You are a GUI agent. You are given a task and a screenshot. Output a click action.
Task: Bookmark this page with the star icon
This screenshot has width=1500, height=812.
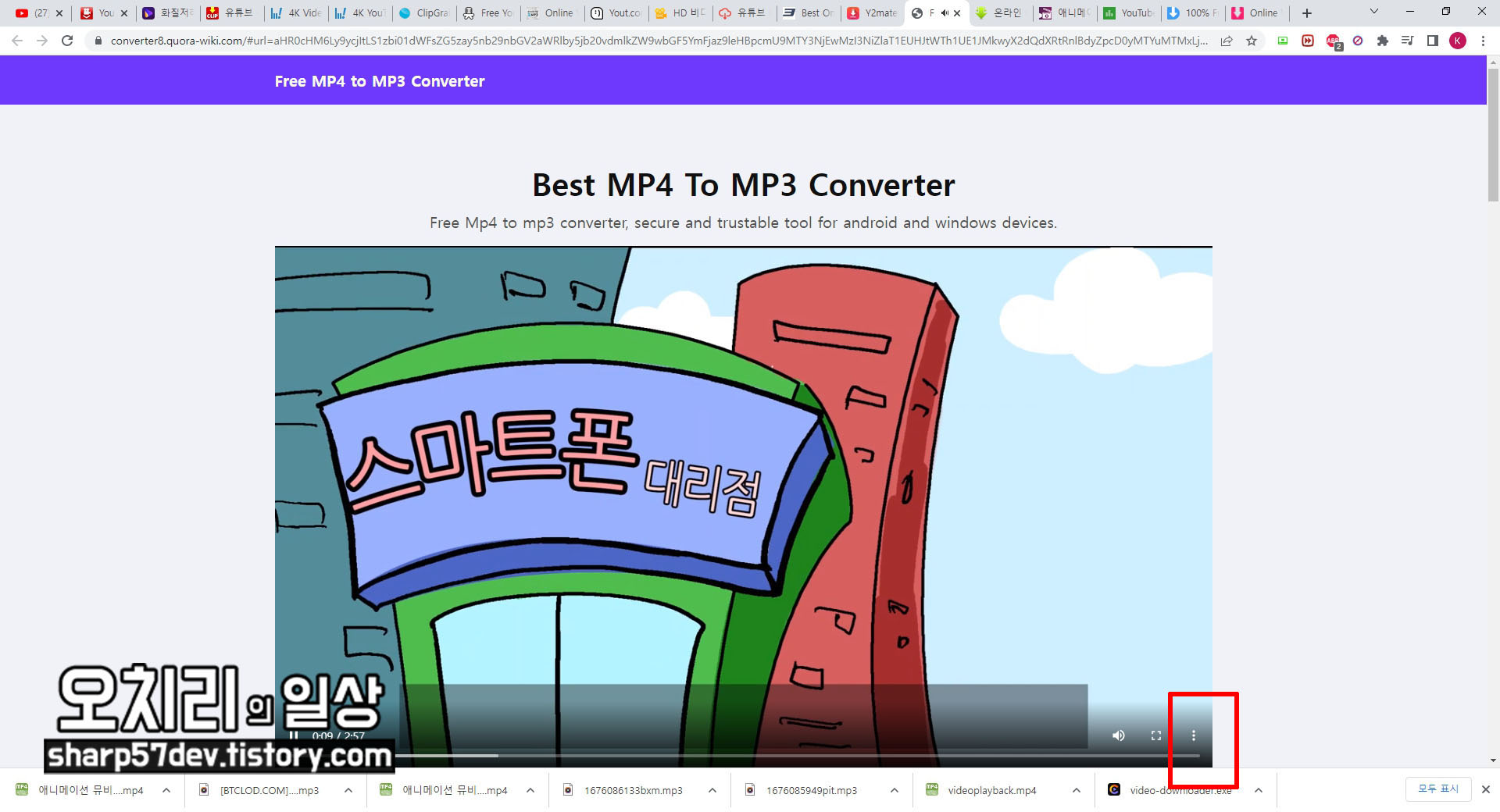[x=1252, y=41]
